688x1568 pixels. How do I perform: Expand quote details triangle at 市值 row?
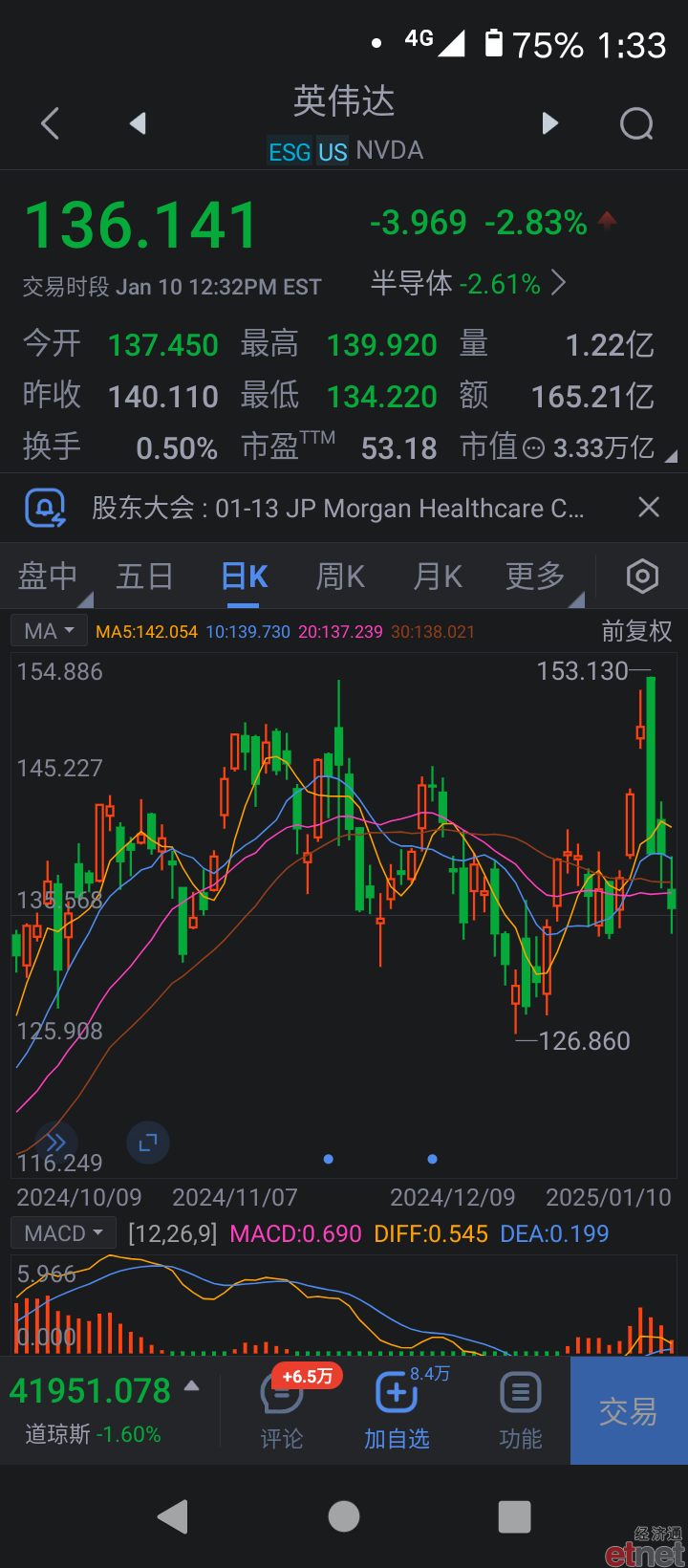[671, 457]
